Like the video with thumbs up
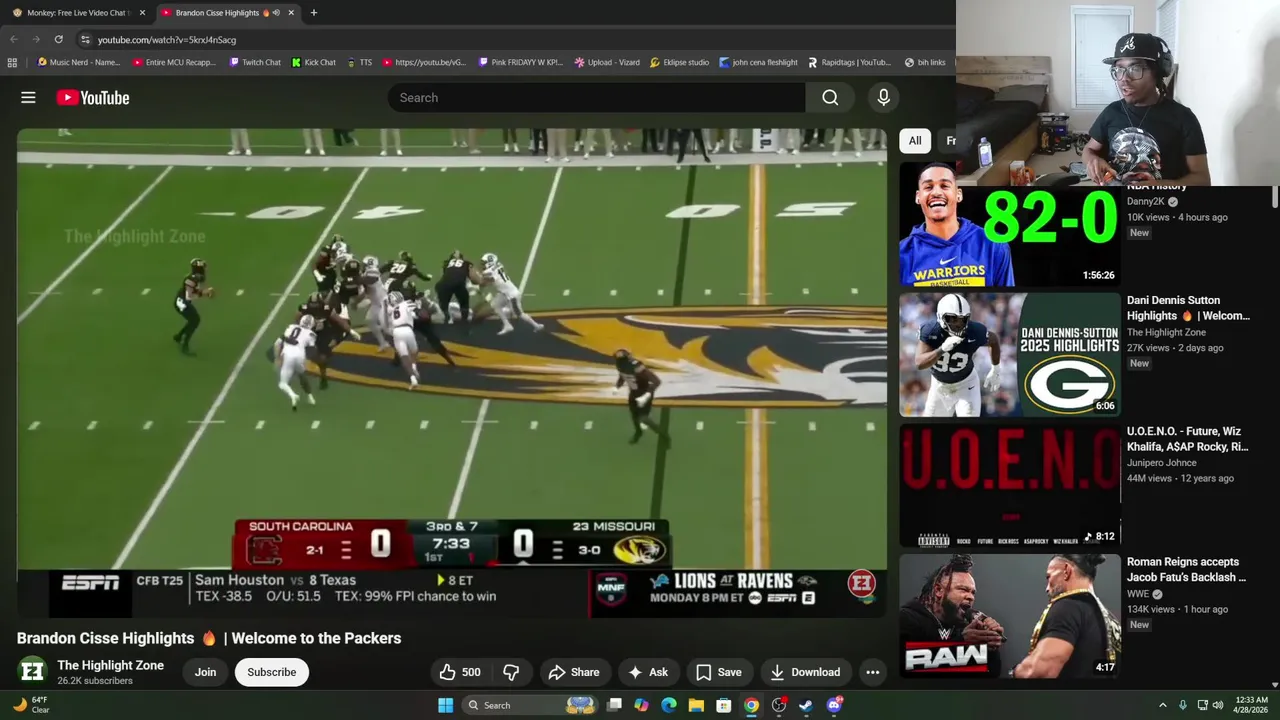This screenshot has height=720, width=1280. (460, 672)
